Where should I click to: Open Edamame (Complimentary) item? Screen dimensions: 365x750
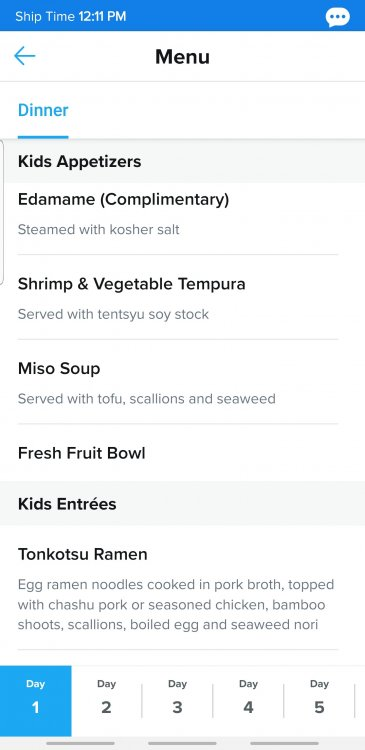tap(178, 219)
